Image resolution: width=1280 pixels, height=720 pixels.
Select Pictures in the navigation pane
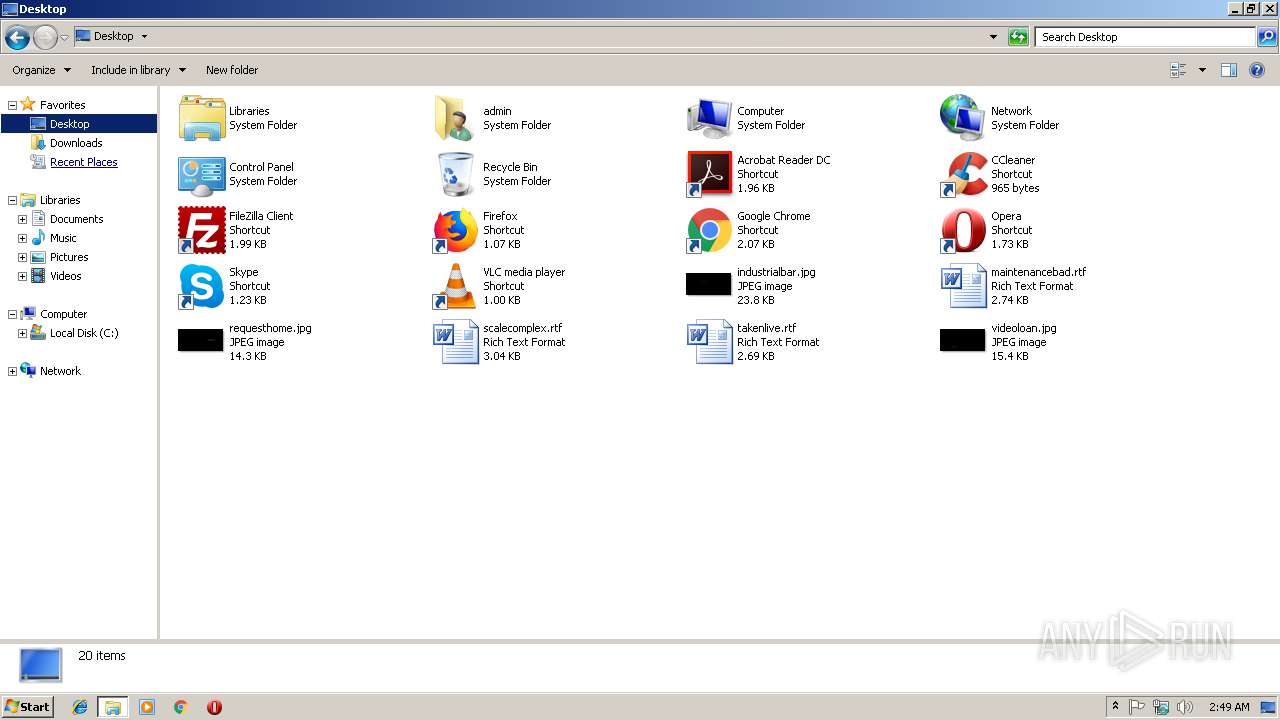(x=69, y=257)
